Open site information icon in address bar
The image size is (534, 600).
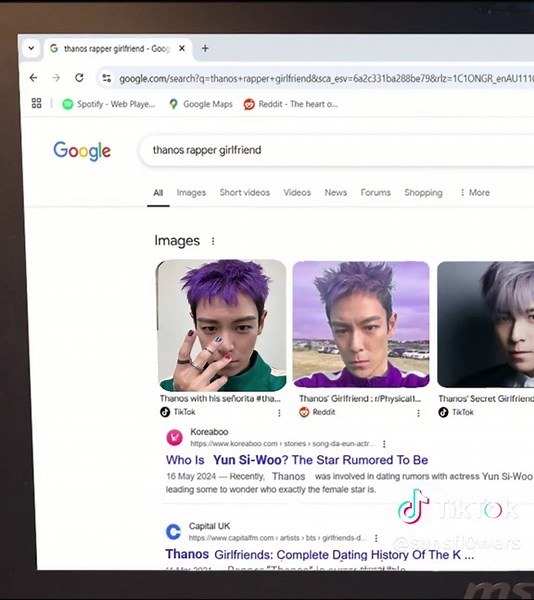(x=106, y=78)
